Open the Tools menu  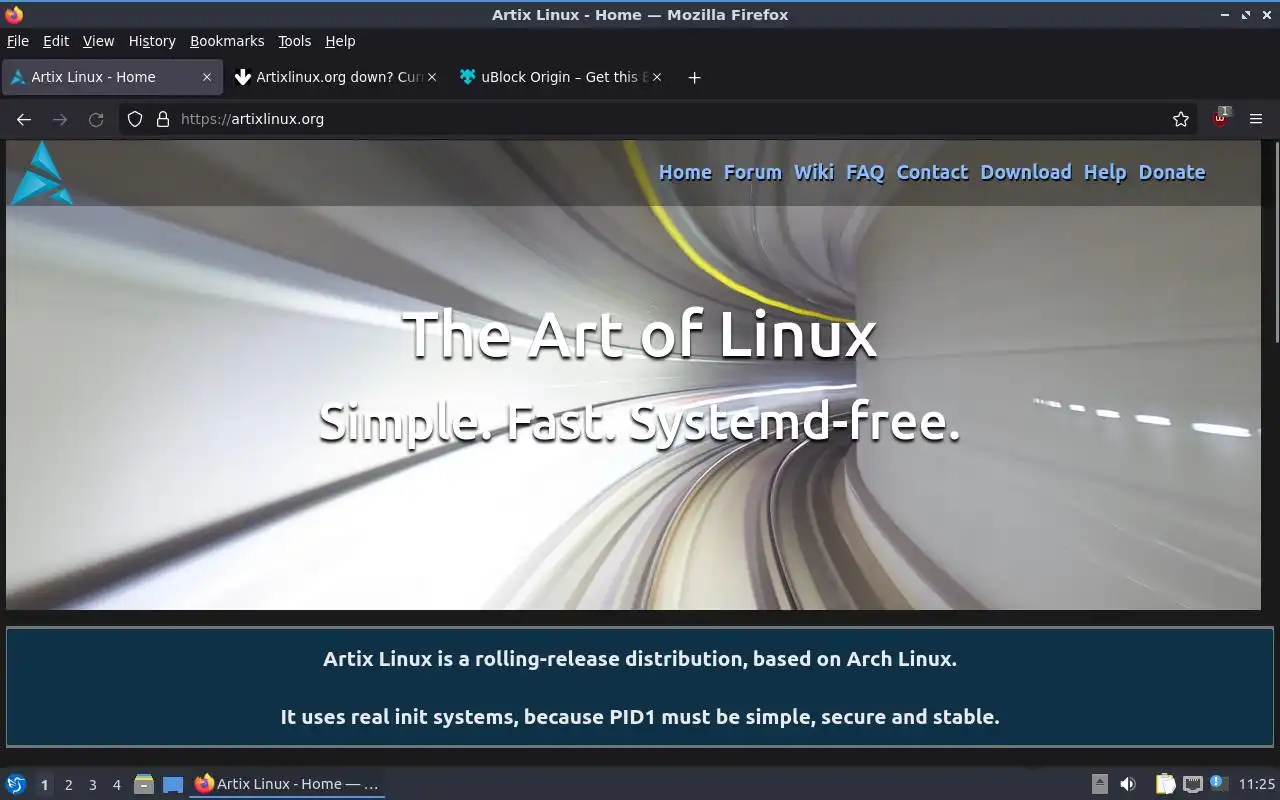tap(295, 41)
